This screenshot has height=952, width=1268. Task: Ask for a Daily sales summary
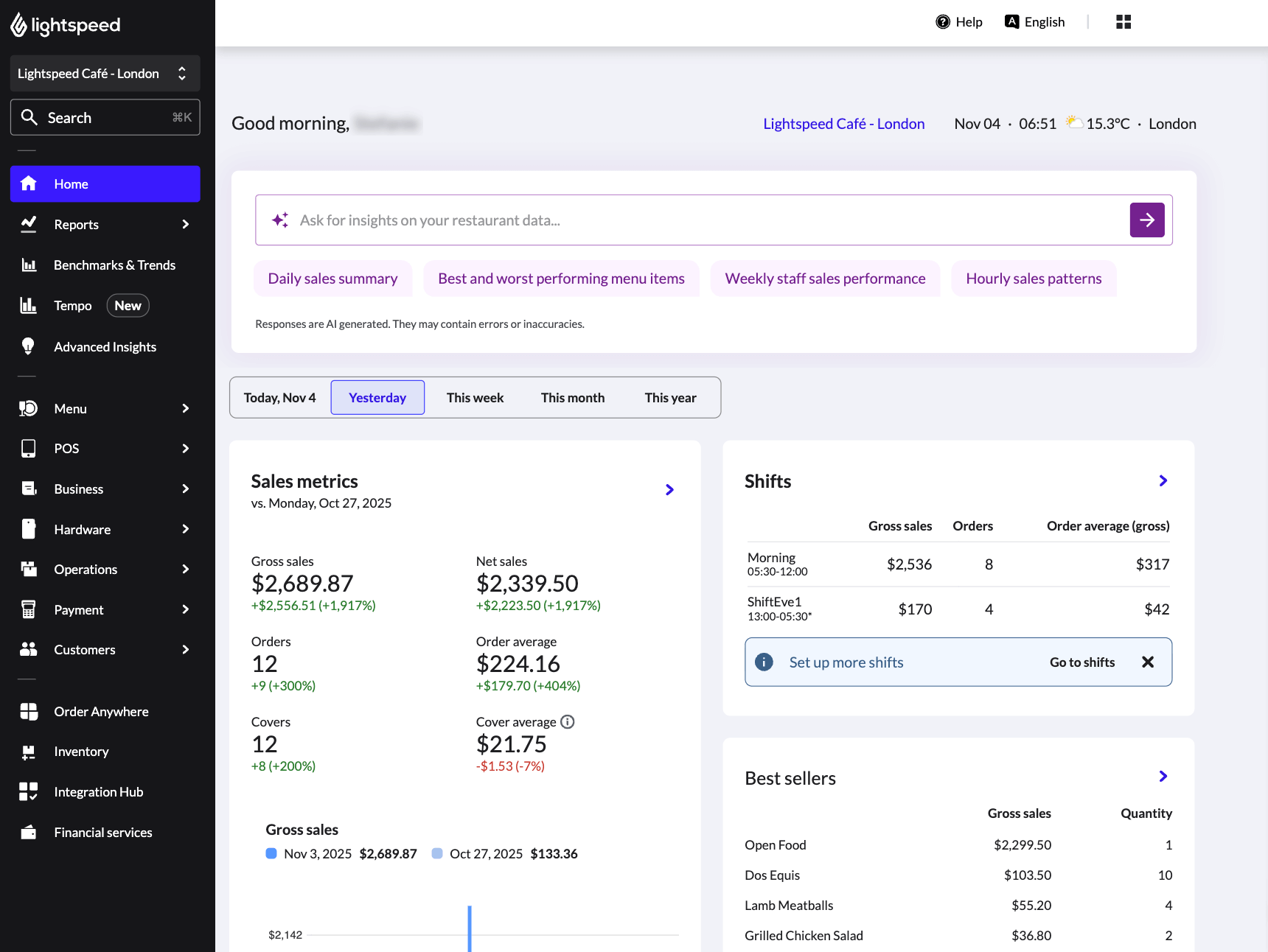pos(332,279)
